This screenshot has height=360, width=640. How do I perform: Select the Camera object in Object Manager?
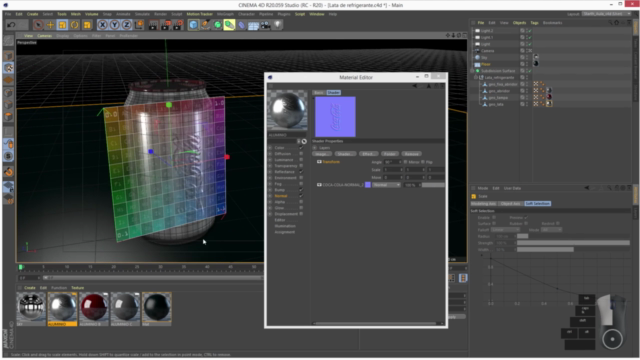click(488, 51)
